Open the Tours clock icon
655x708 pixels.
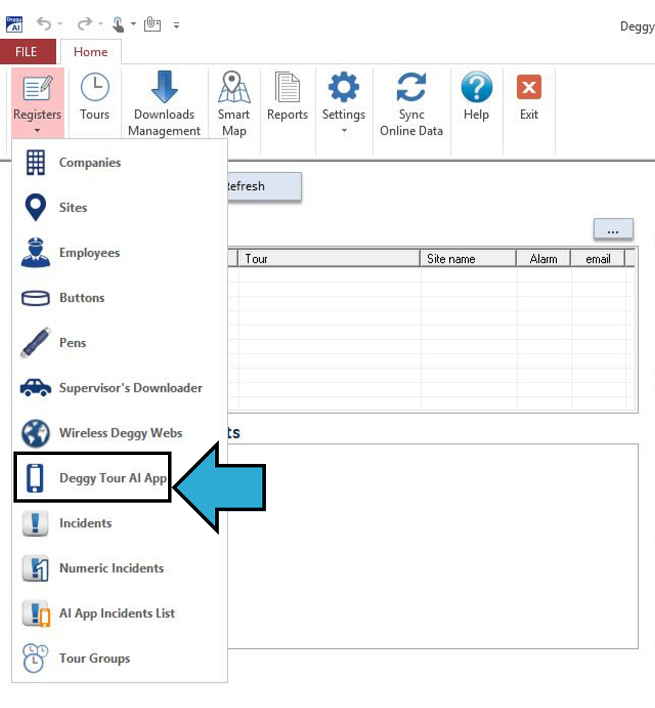(94, 87)
